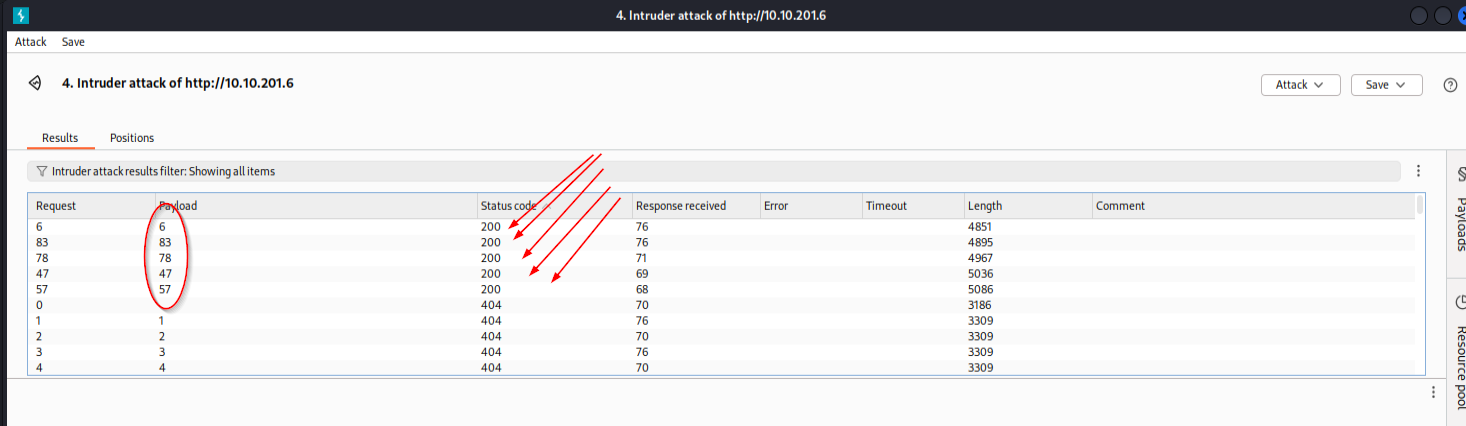Open the help question mark icon

pos(1450,85)
